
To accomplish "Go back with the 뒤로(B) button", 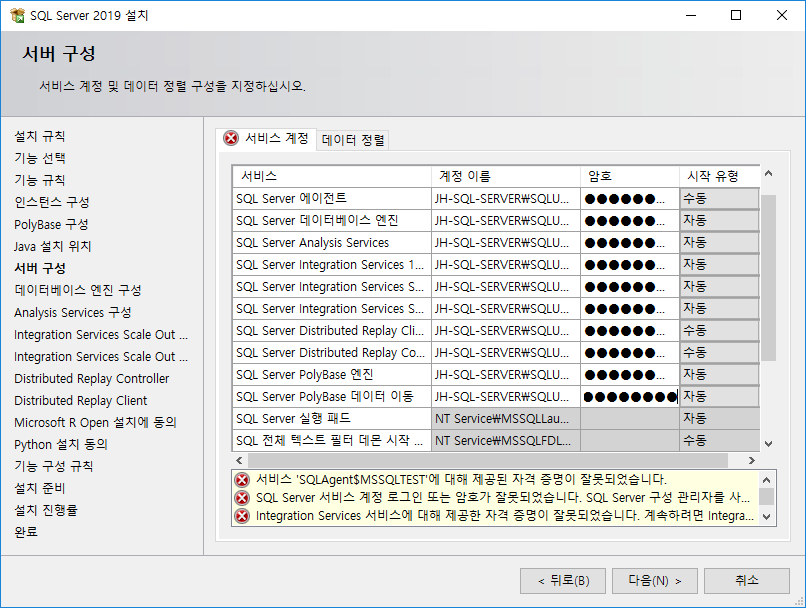I will (x=563, y=581).
